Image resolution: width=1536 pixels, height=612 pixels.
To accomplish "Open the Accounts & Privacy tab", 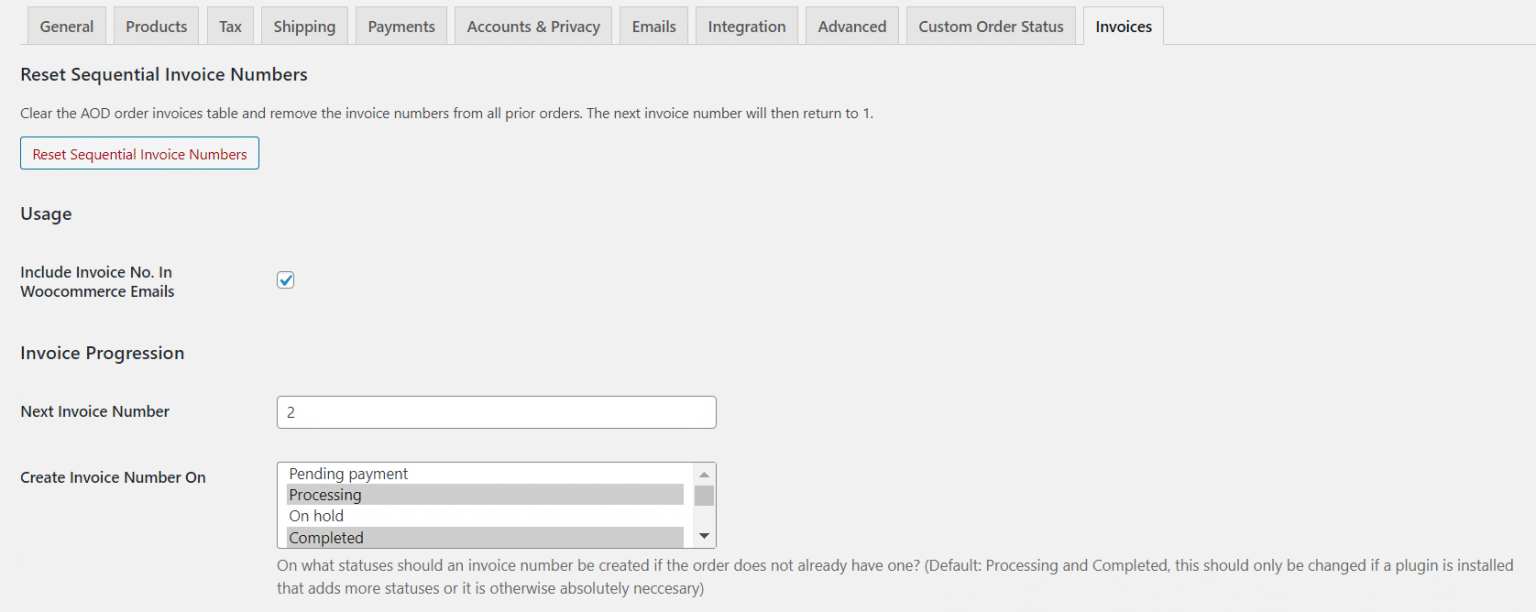I will click(533, 25).
